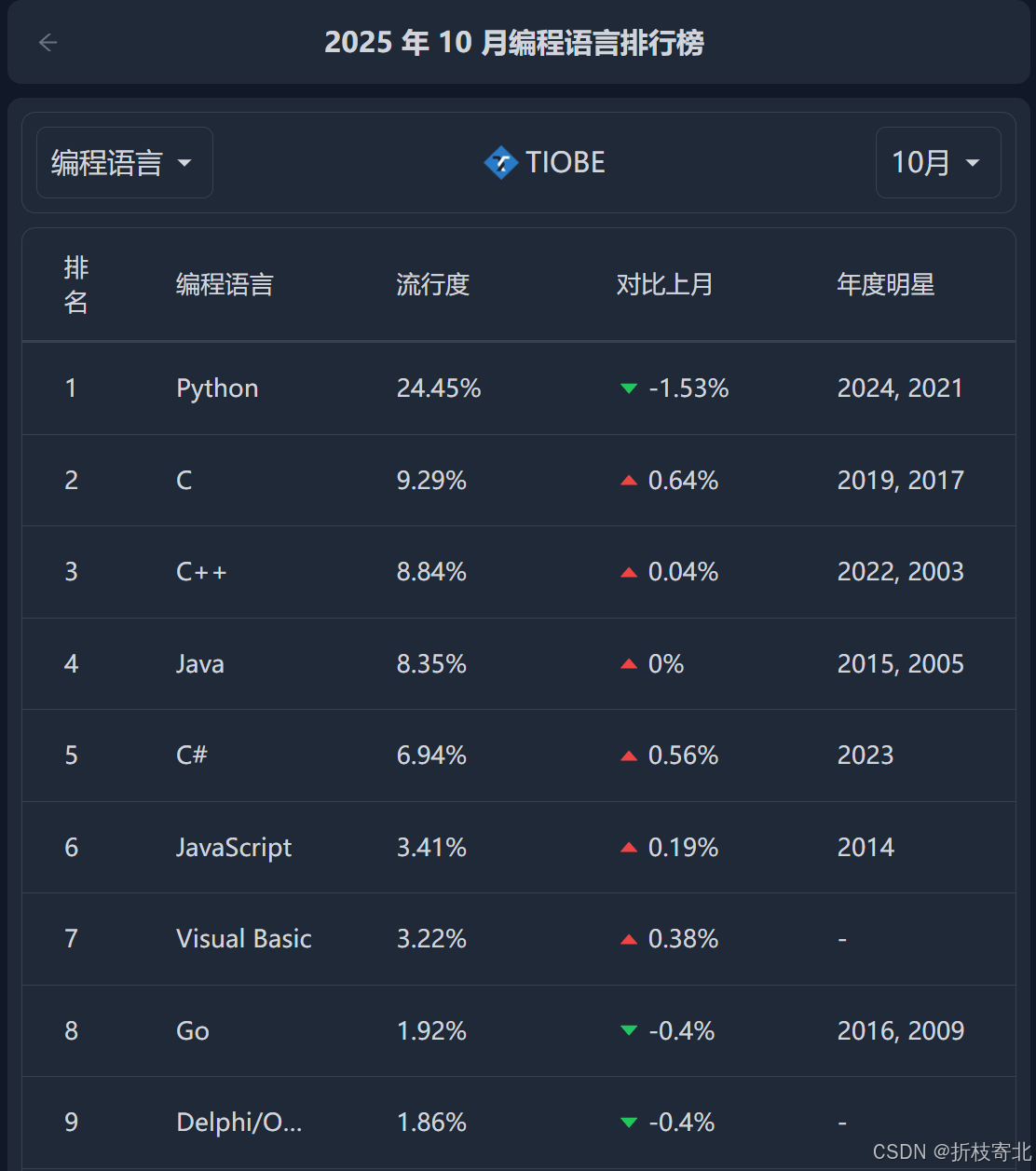Click the 6.94% popularity value
Screen dimensions: 1036x1171
432,756
